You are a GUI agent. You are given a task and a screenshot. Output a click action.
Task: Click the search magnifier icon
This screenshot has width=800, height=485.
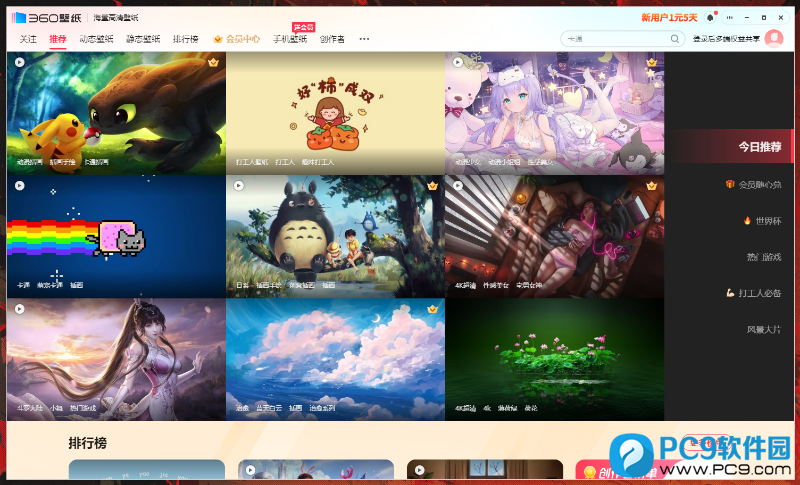point(674,39)
